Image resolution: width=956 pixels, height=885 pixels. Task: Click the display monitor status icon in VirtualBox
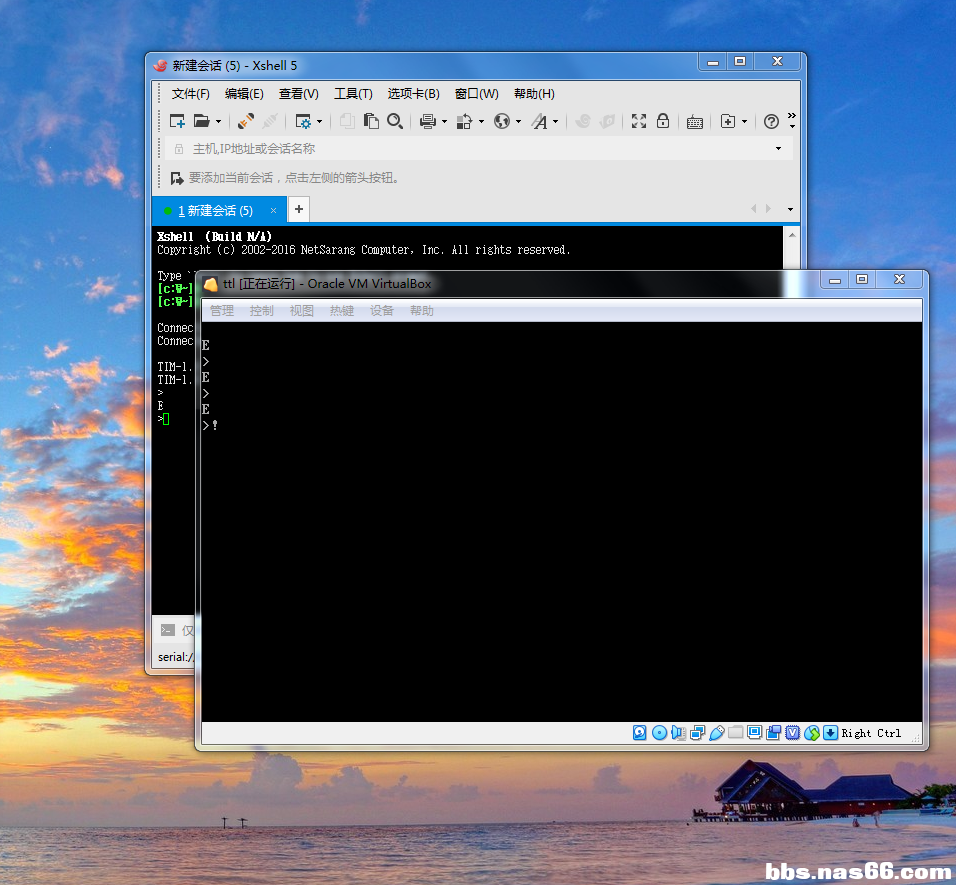754,732
